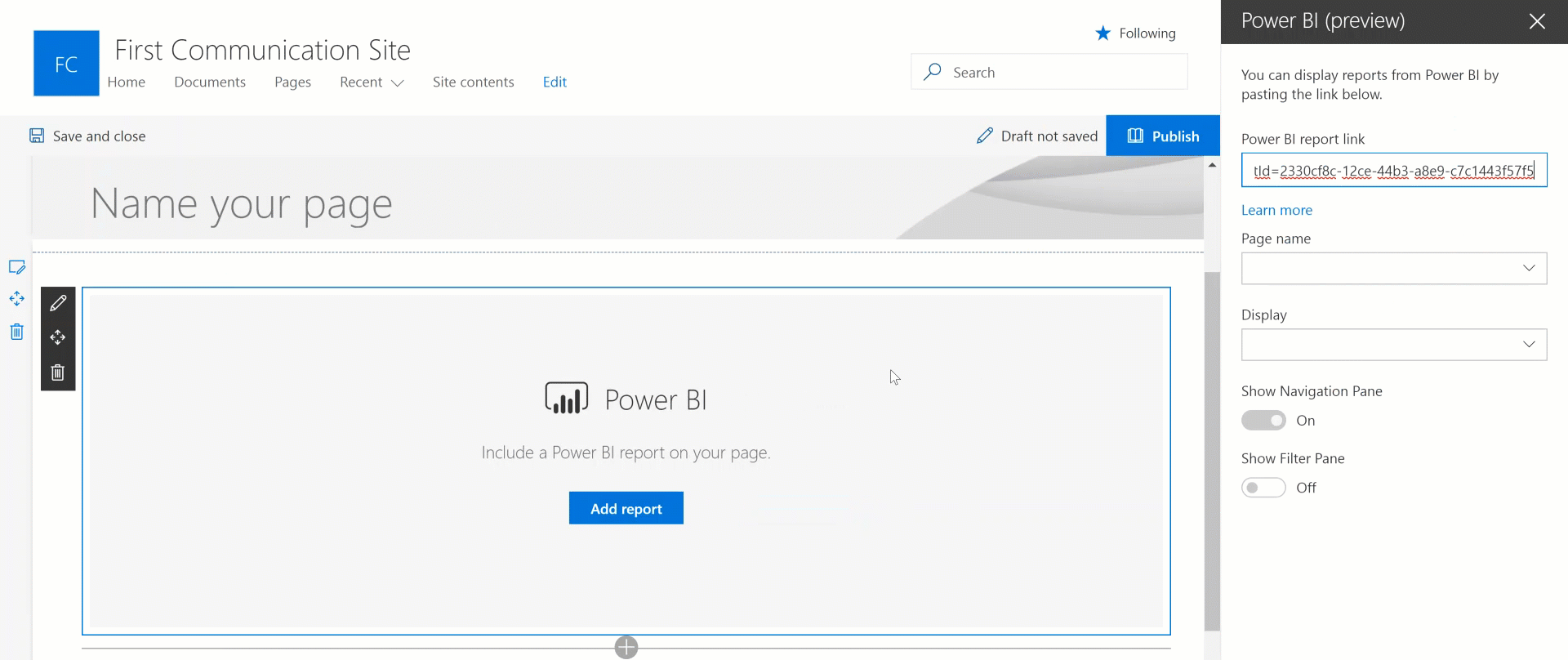Click the Show Navigation Pane label
1568x660 pixels.
click(1312, 391)
